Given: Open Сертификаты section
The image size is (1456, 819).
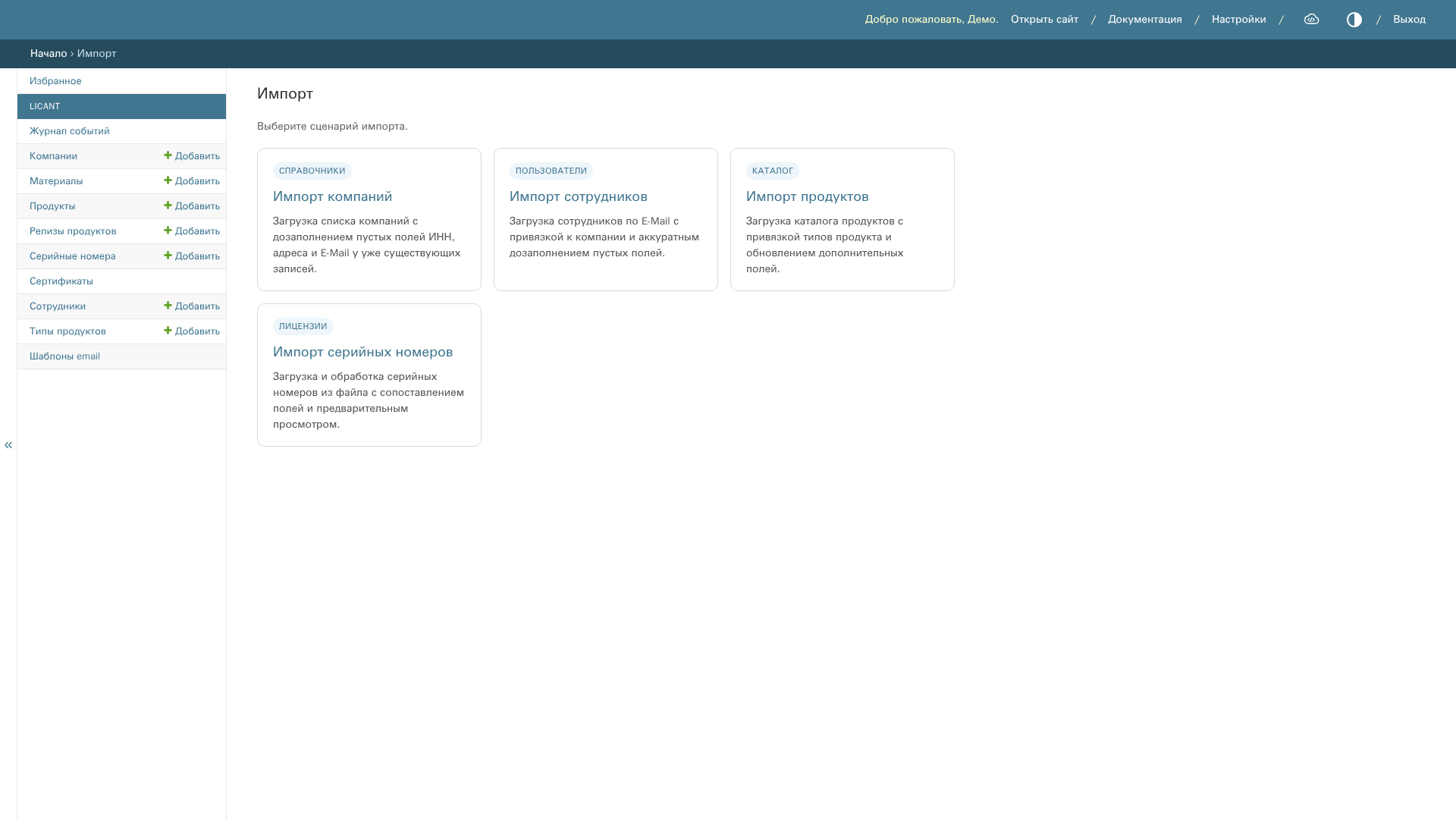Looking at the screenshot, I should click(61, 281).
